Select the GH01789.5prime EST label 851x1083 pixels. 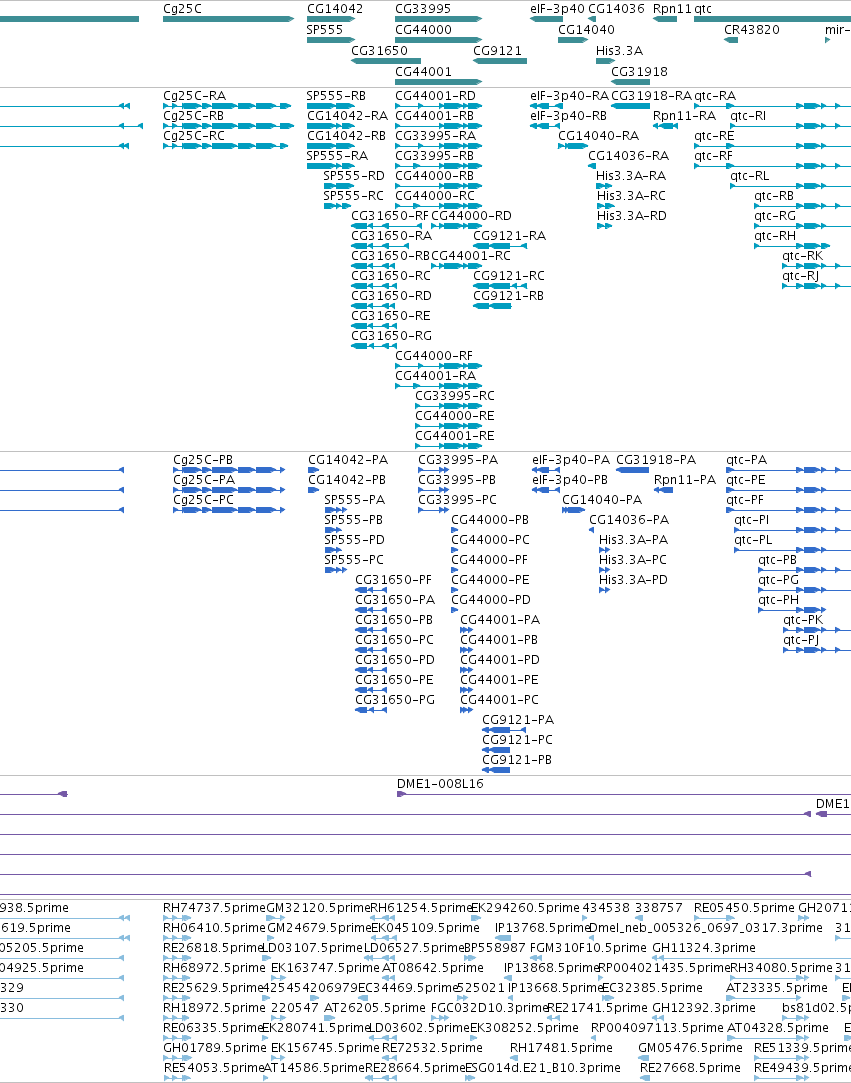(x=214, y=1048)
